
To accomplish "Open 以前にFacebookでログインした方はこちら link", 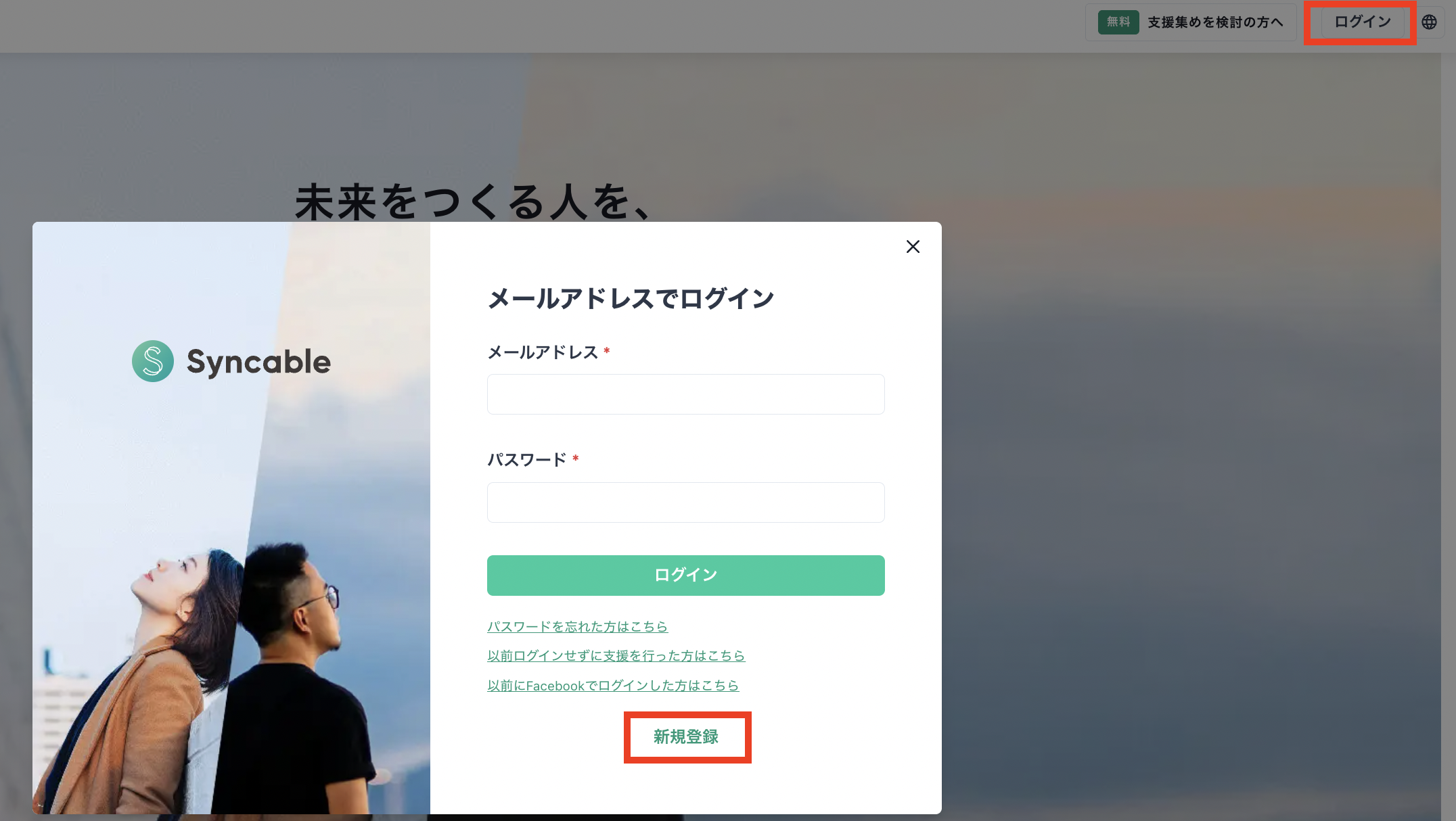I will pos(612,686).
